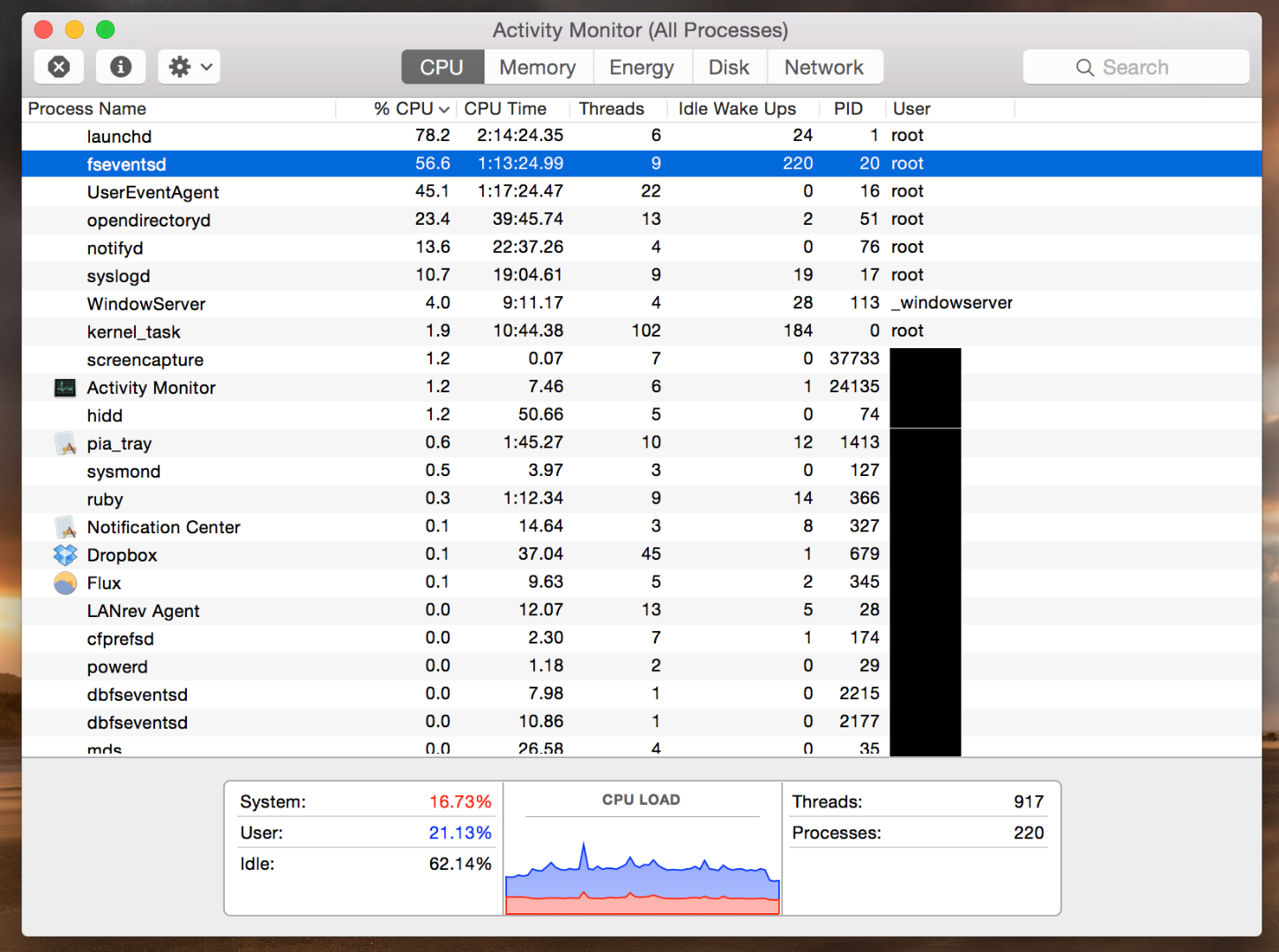The image size is (1279, 952).
Task: Click the _windowserver user cell
Action: [x=952, y=303]
